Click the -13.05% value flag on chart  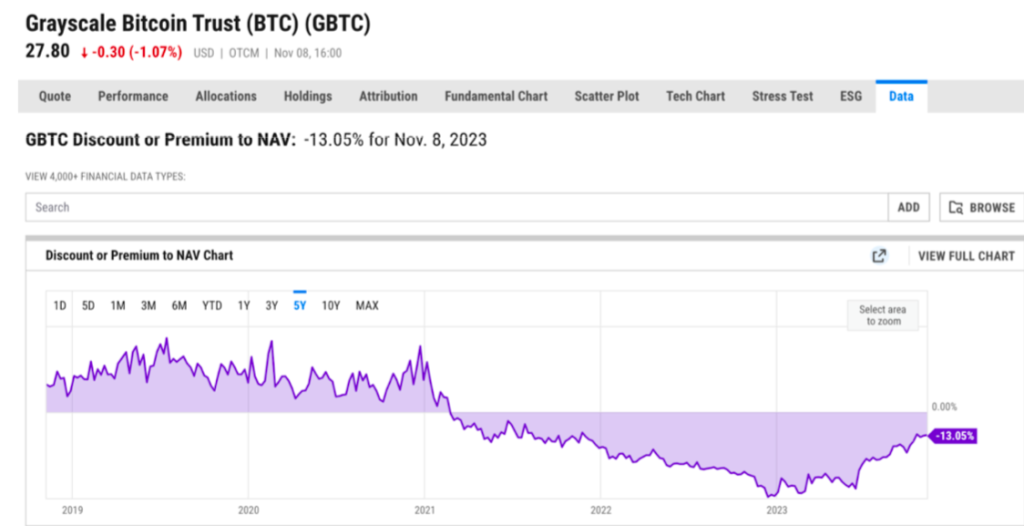click(954, 436)
